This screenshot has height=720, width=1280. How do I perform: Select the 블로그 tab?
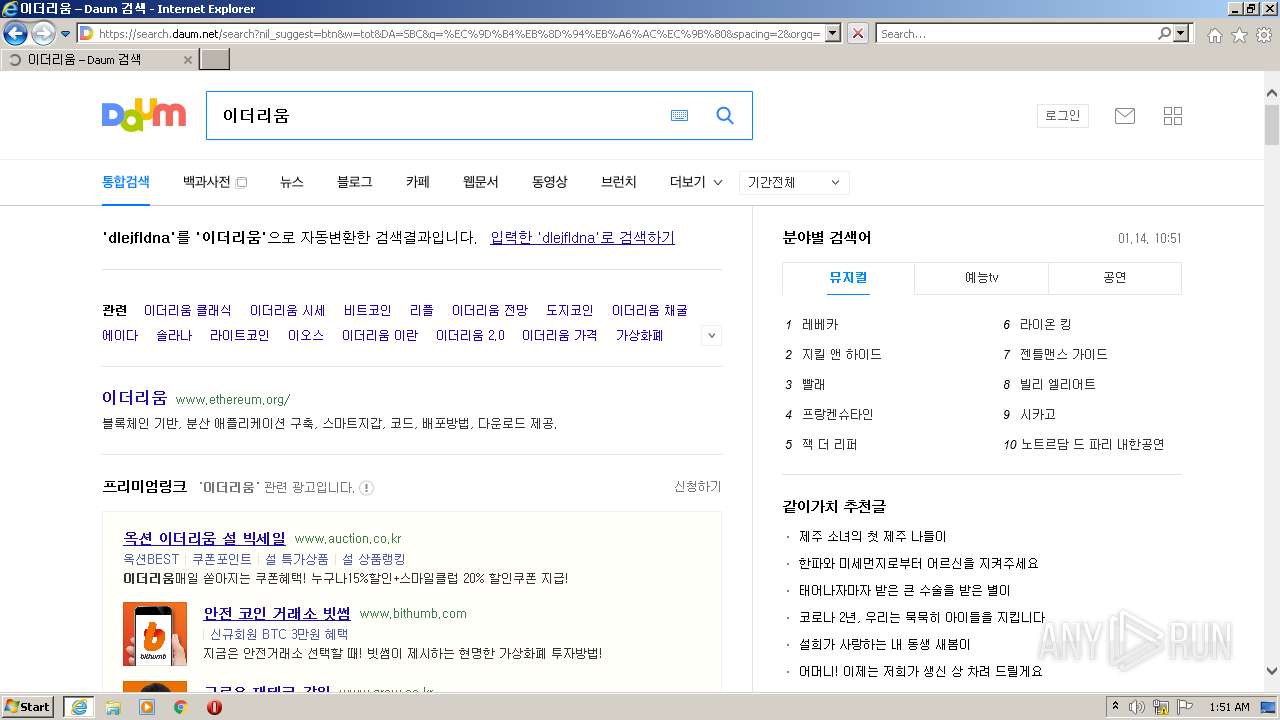click(x=355, y=182)
